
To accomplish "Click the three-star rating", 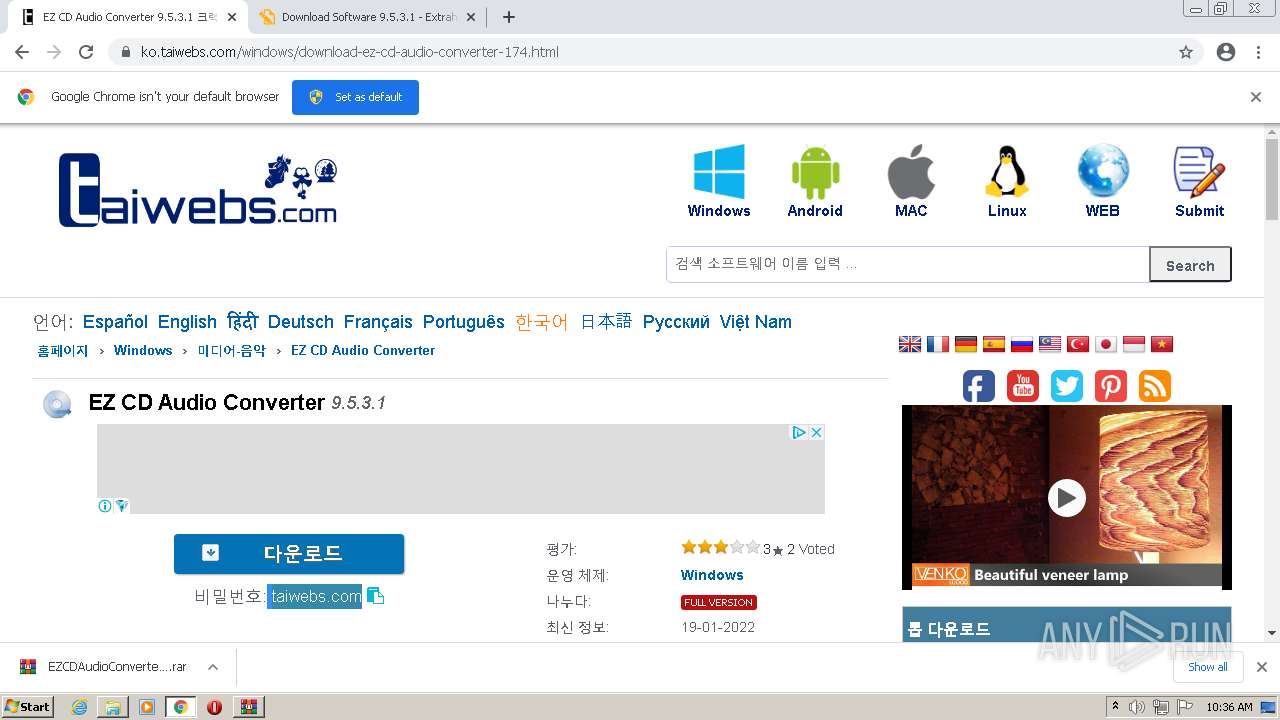I will [721, 547].
